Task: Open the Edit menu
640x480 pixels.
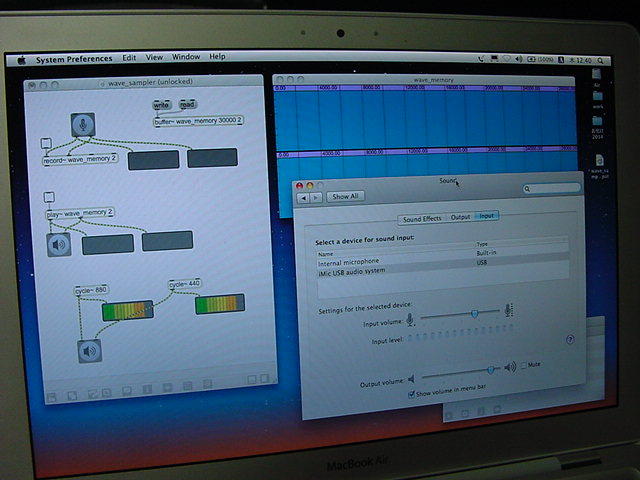Action: pyautogui.click(x=130, y=58)
